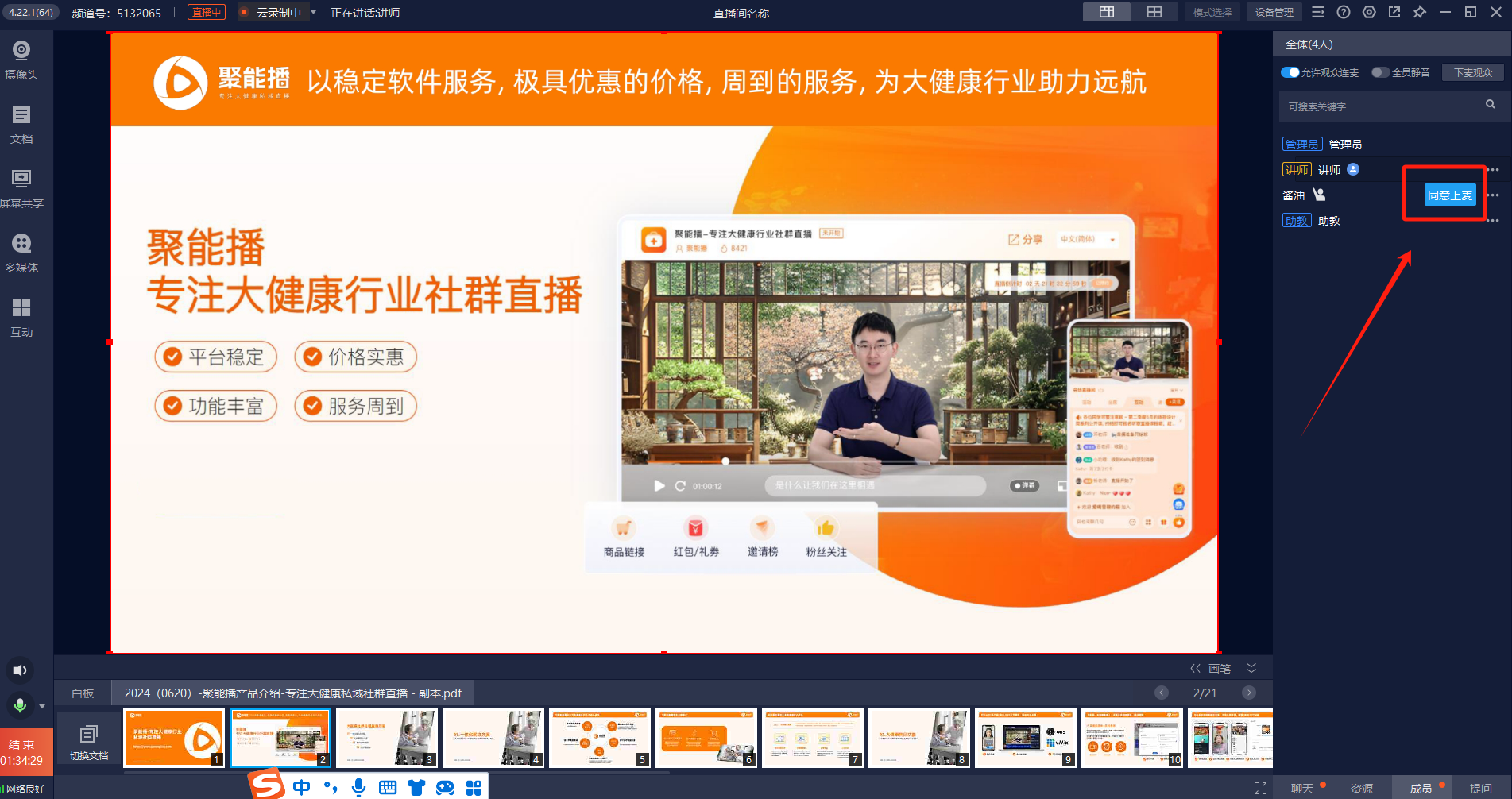Click the 下麦观众 button

tap(1473, 72)
